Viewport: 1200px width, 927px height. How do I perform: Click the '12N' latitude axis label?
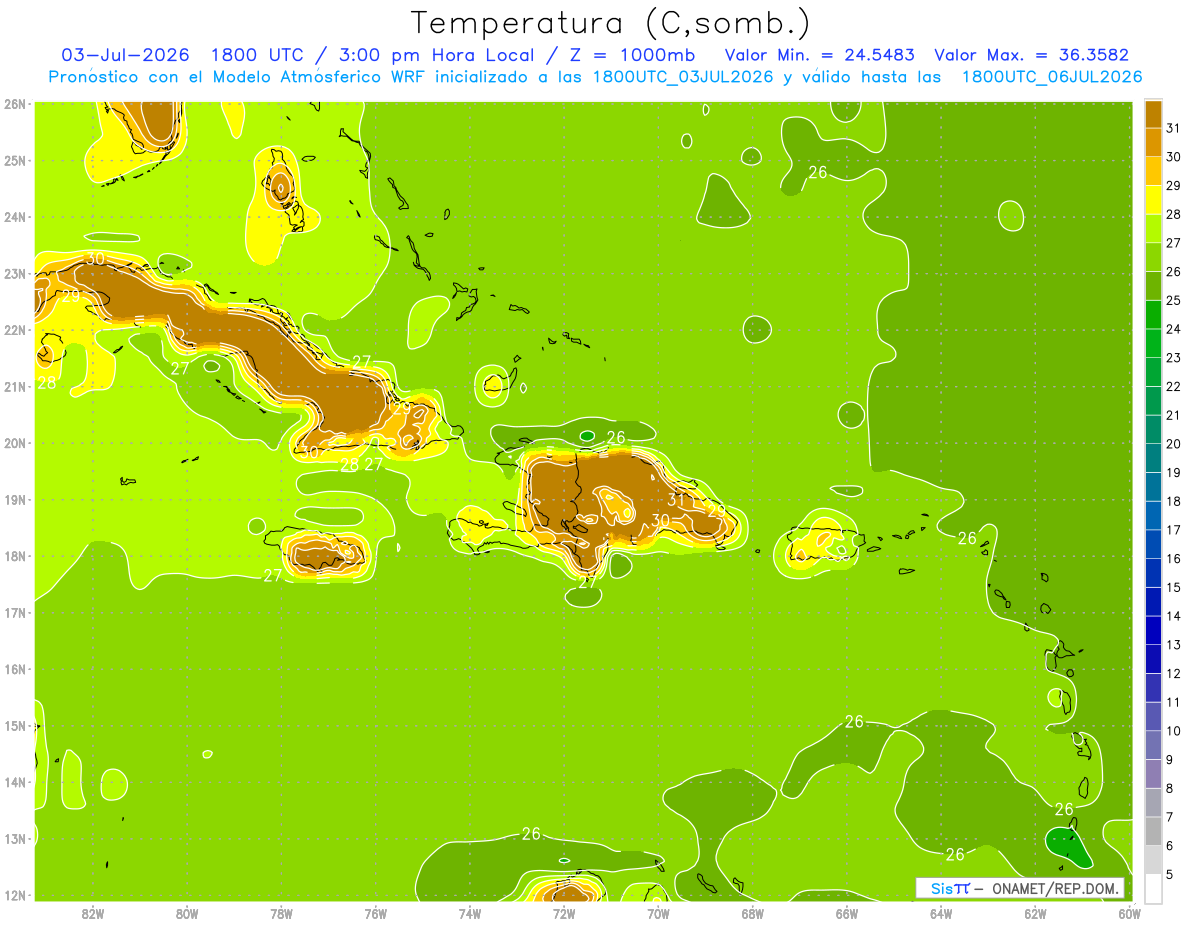(15, 895)
